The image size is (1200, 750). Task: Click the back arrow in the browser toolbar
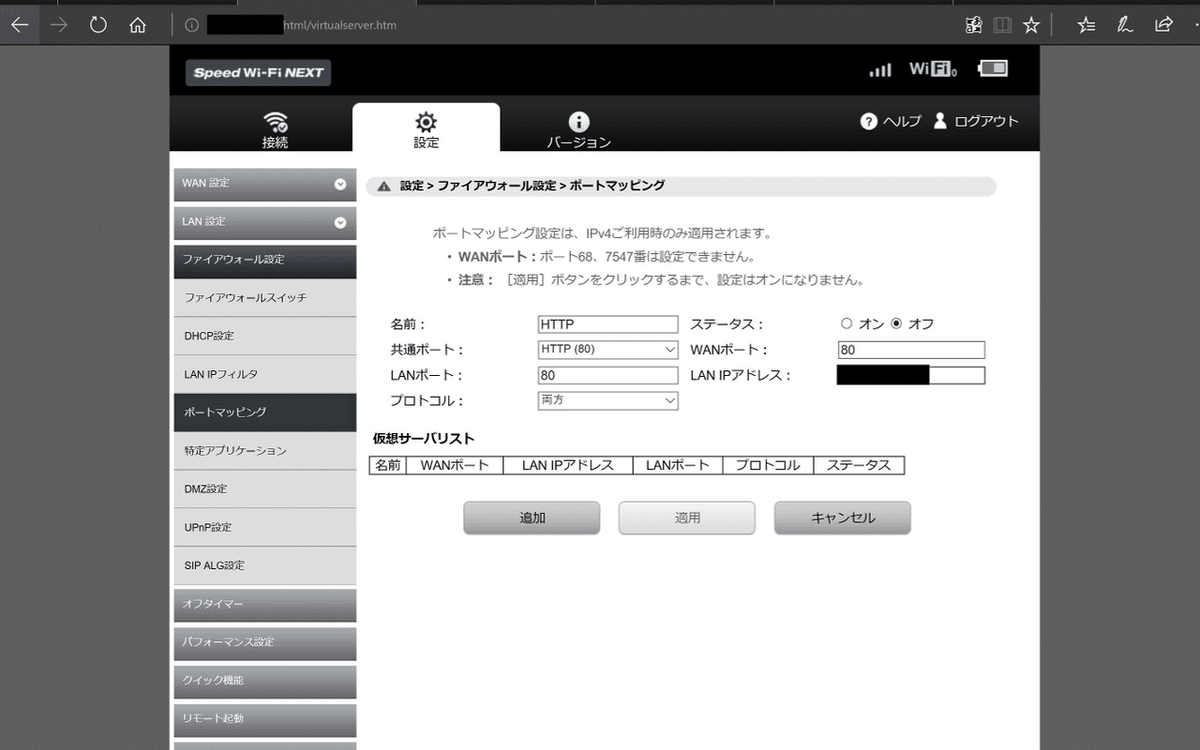tap(20, 25)
